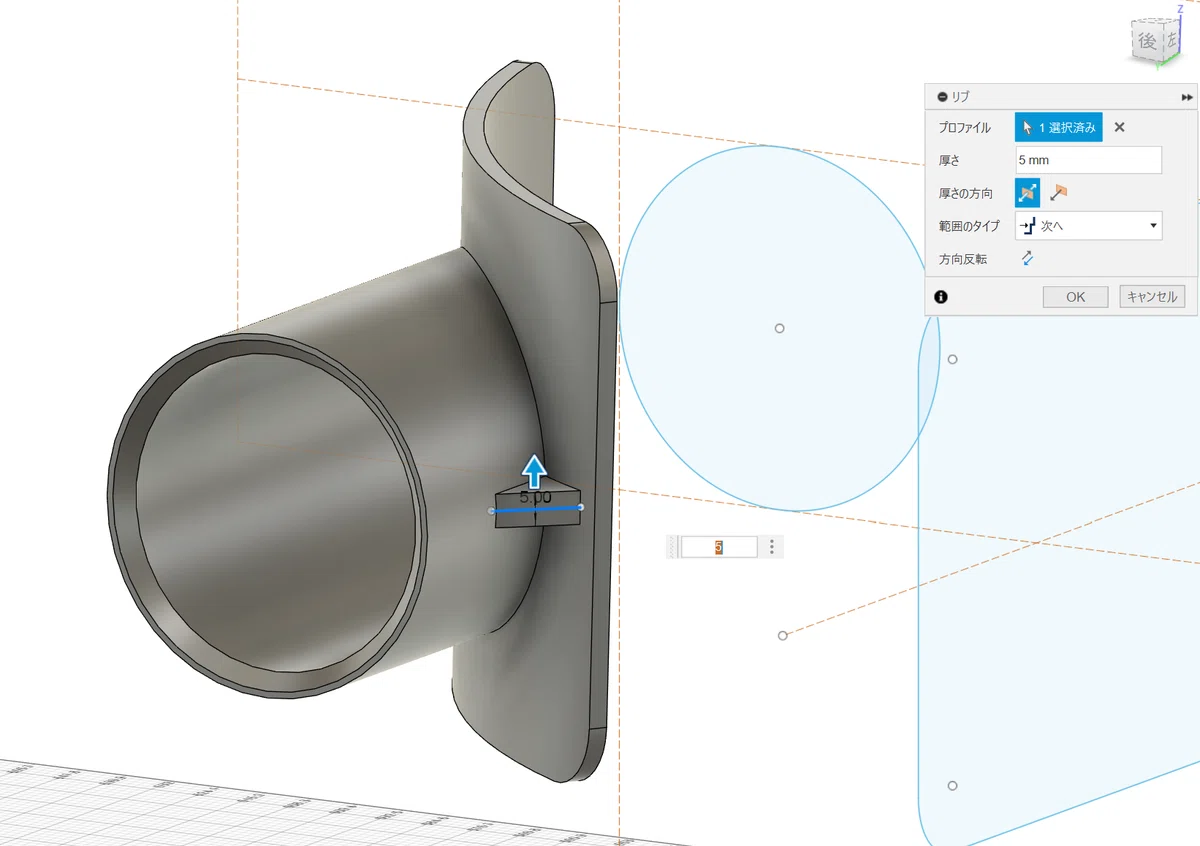Click the '5.00' dimension label on the rib

[x=536, y=497]
